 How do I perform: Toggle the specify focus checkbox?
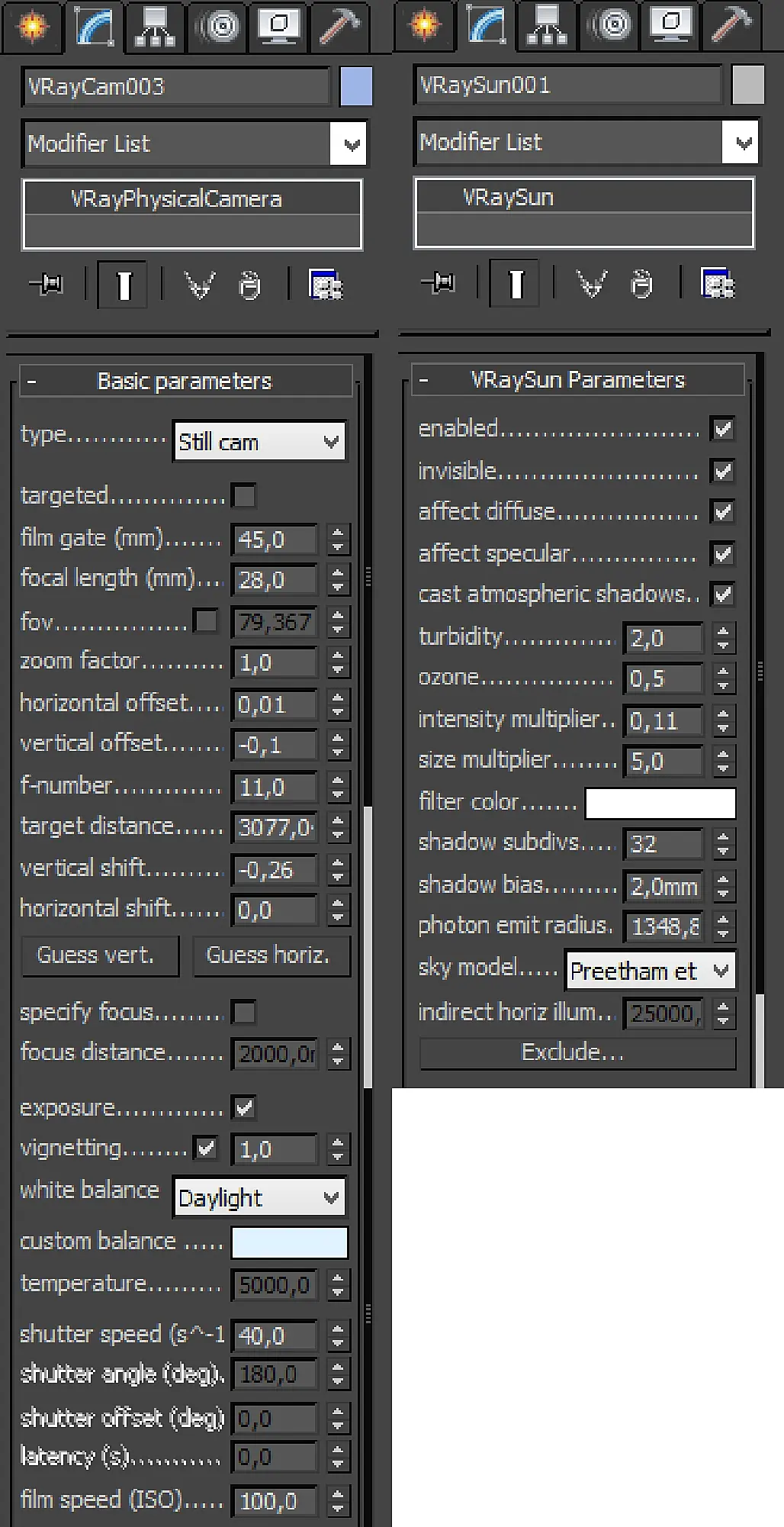[244, 1013]
